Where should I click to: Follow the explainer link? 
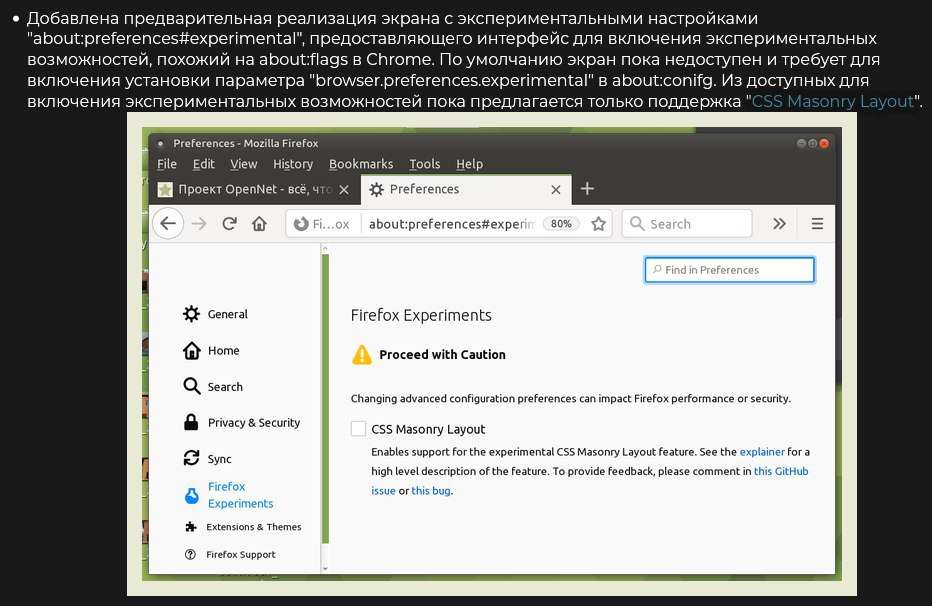pos(762,452)
